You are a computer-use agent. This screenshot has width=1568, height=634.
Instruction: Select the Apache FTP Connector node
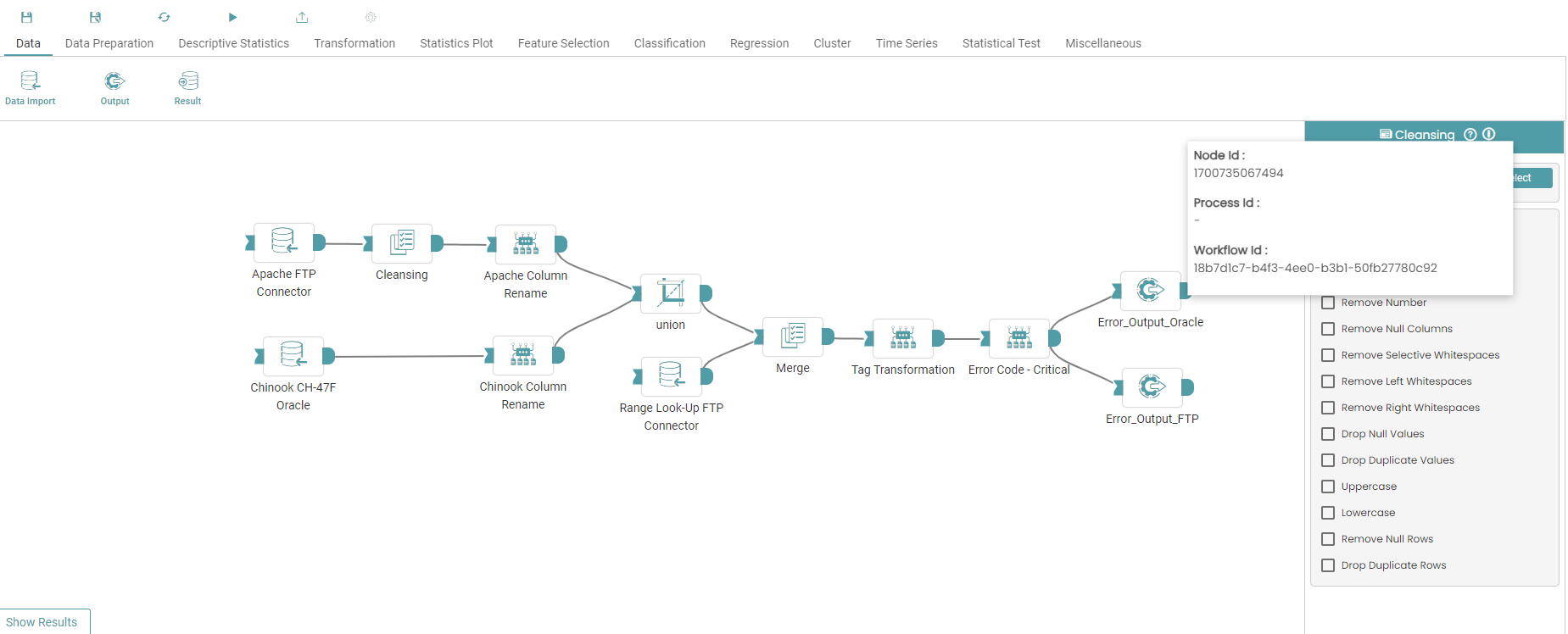(284, 243)
